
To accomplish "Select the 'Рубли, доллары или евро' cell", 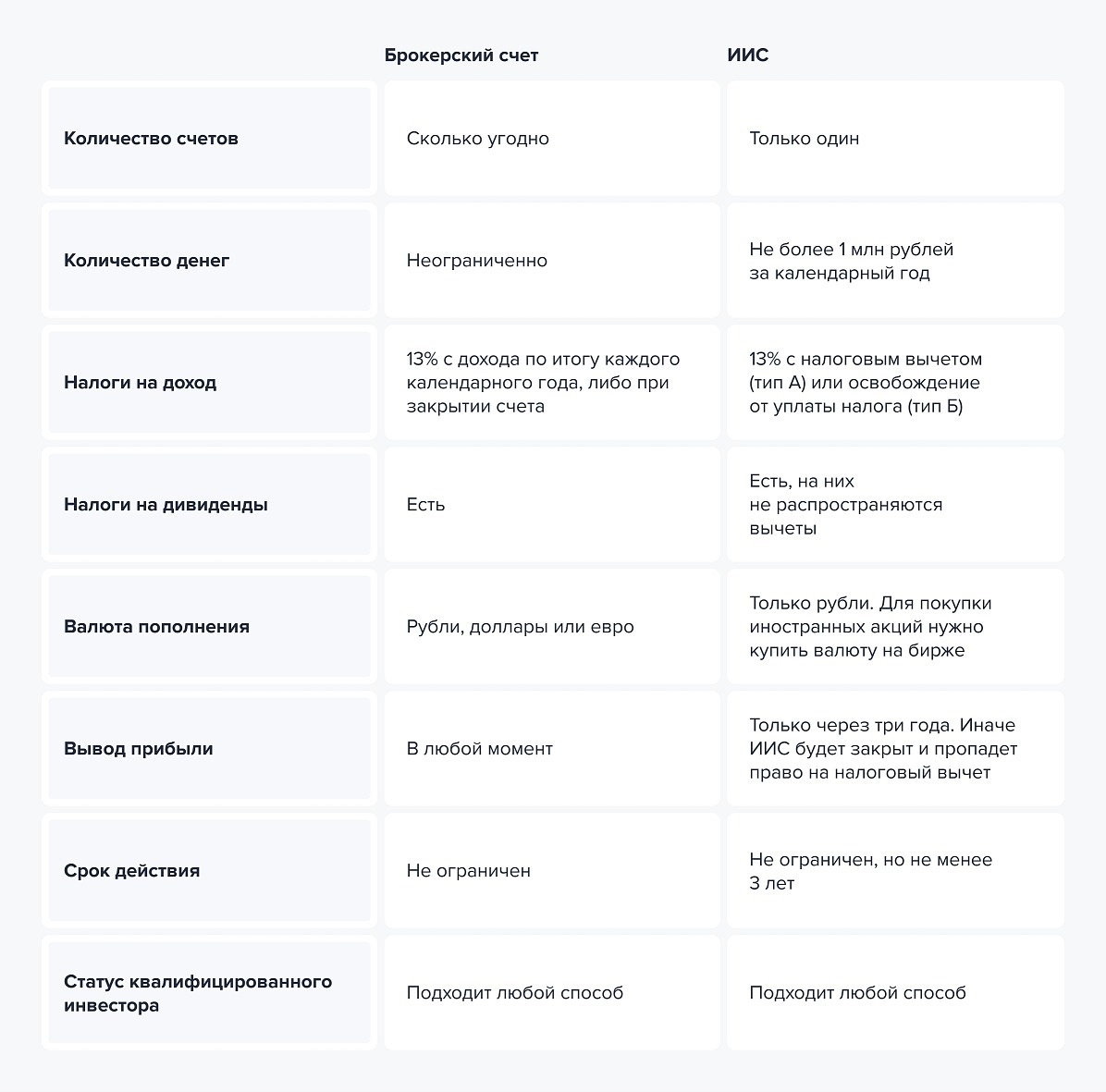I will 551,626.
